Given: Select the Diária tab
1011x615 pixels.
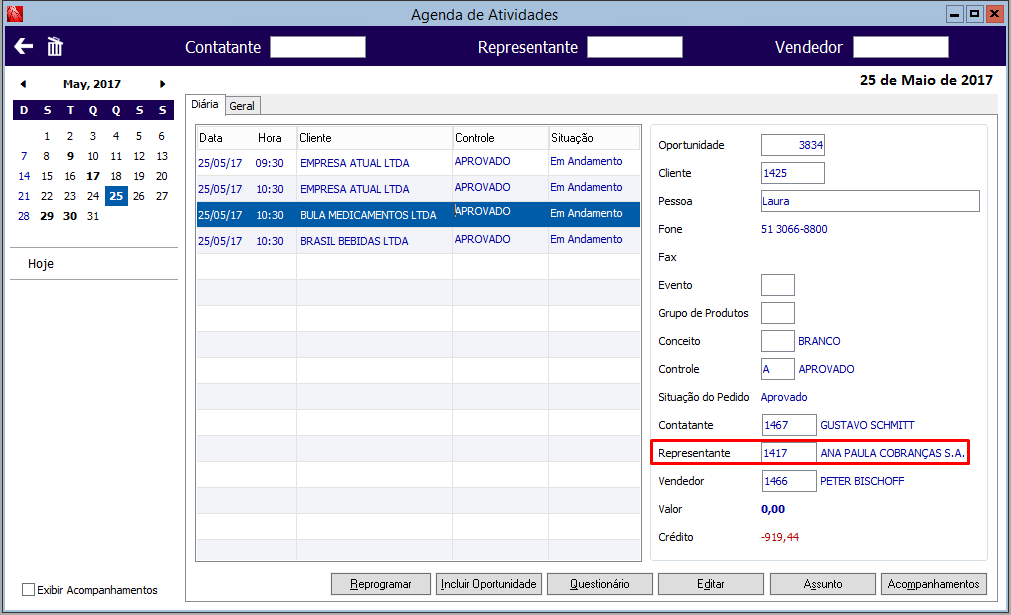Looking at the screenshot, I should click(x=205, y=104).
